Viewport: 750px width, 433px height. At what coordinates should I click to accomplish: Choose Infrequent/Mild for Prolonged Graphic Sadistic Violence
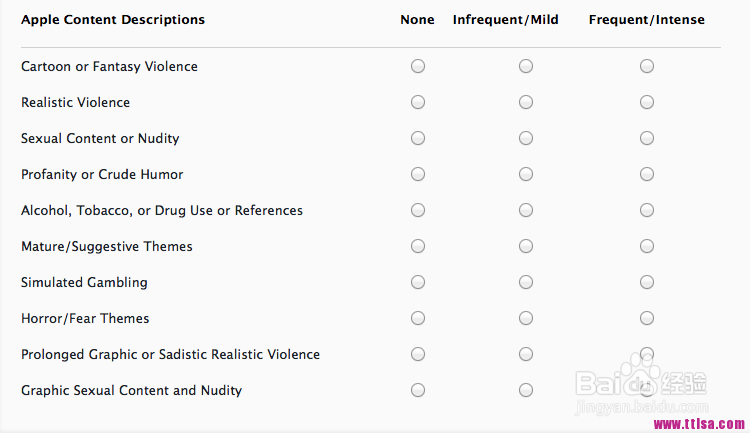(x=526, y=354)
